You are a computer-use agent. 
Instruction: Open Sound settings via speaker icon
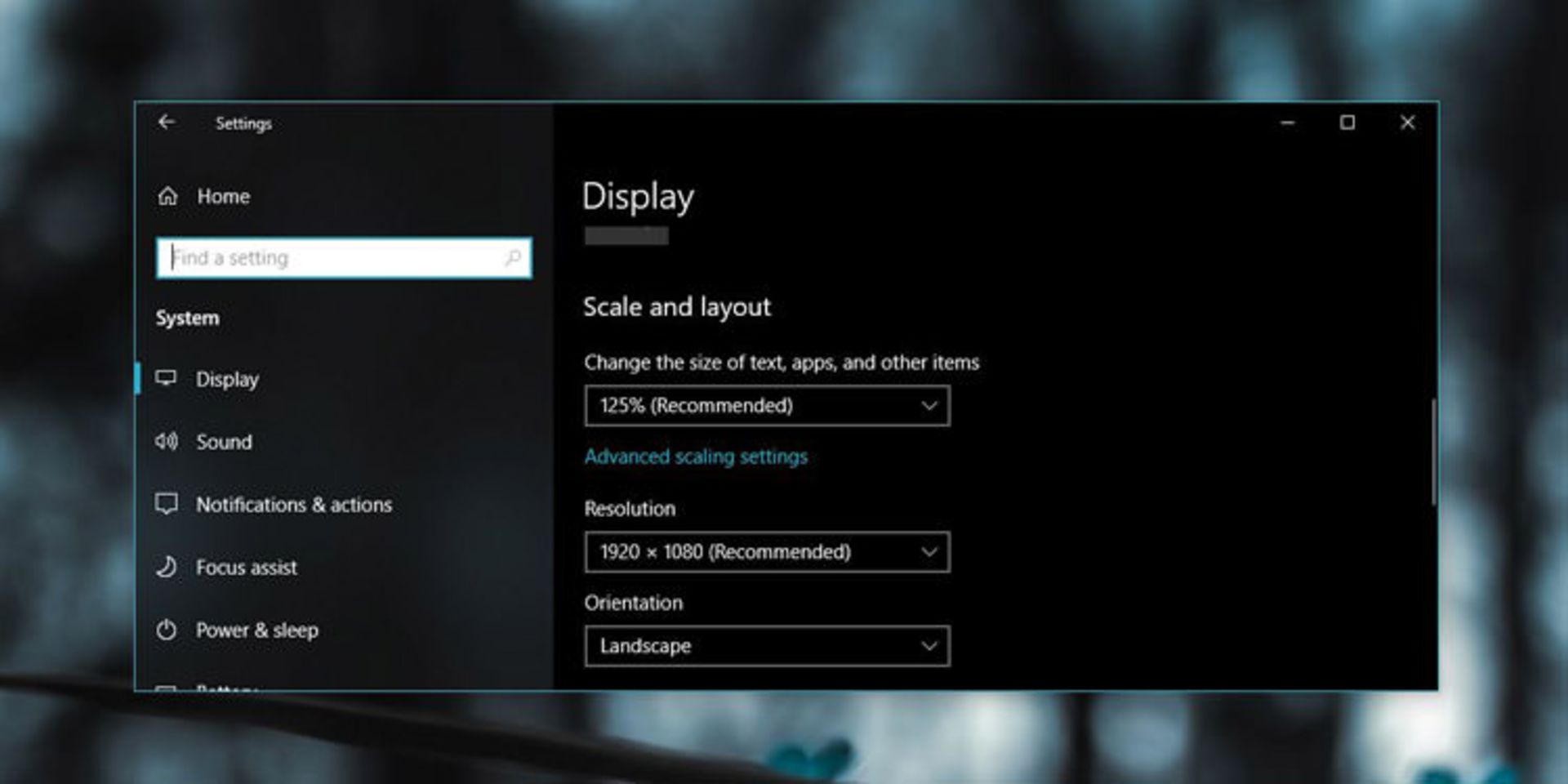[x=168, y=441]
